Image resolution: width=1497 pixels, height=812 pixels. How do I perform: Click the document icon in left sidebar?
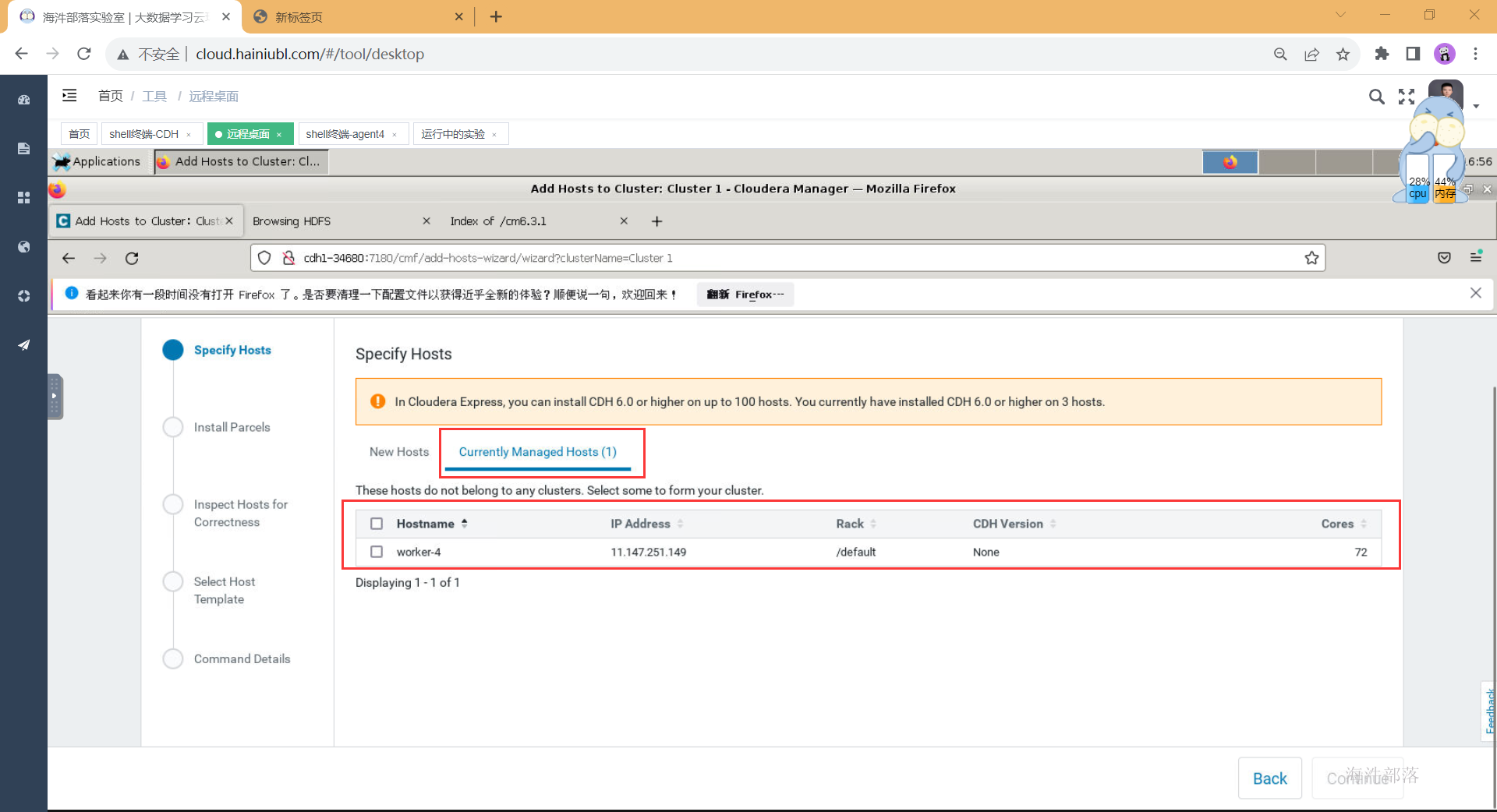coord(24,149)
